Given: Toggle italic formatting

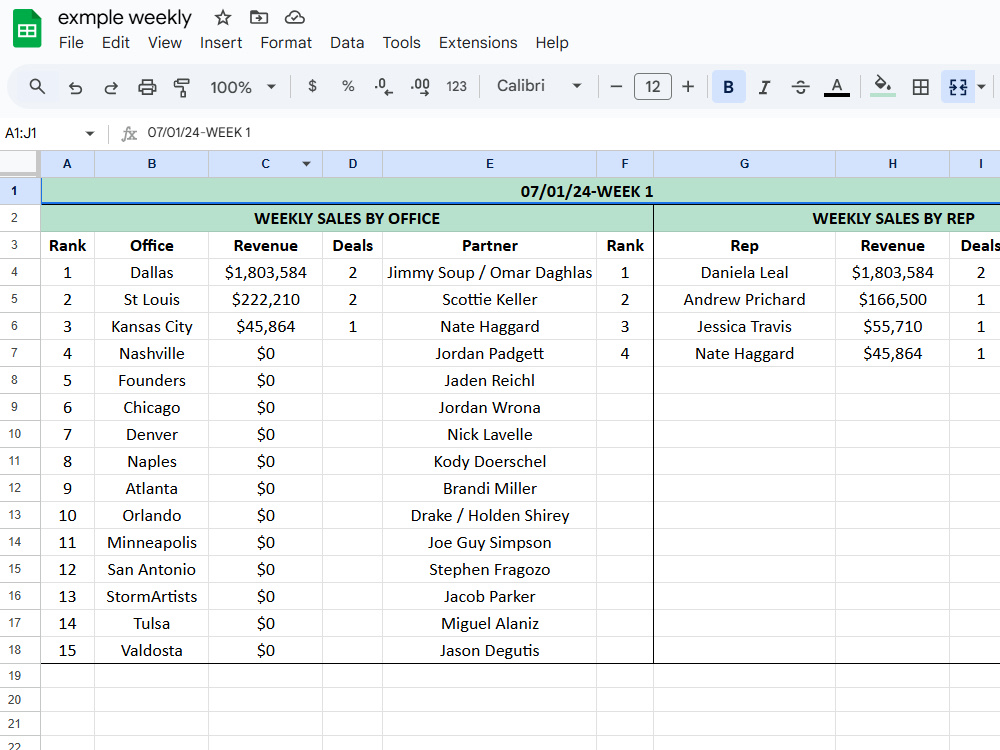Looking at the screenshot, I should coord(764,87).
